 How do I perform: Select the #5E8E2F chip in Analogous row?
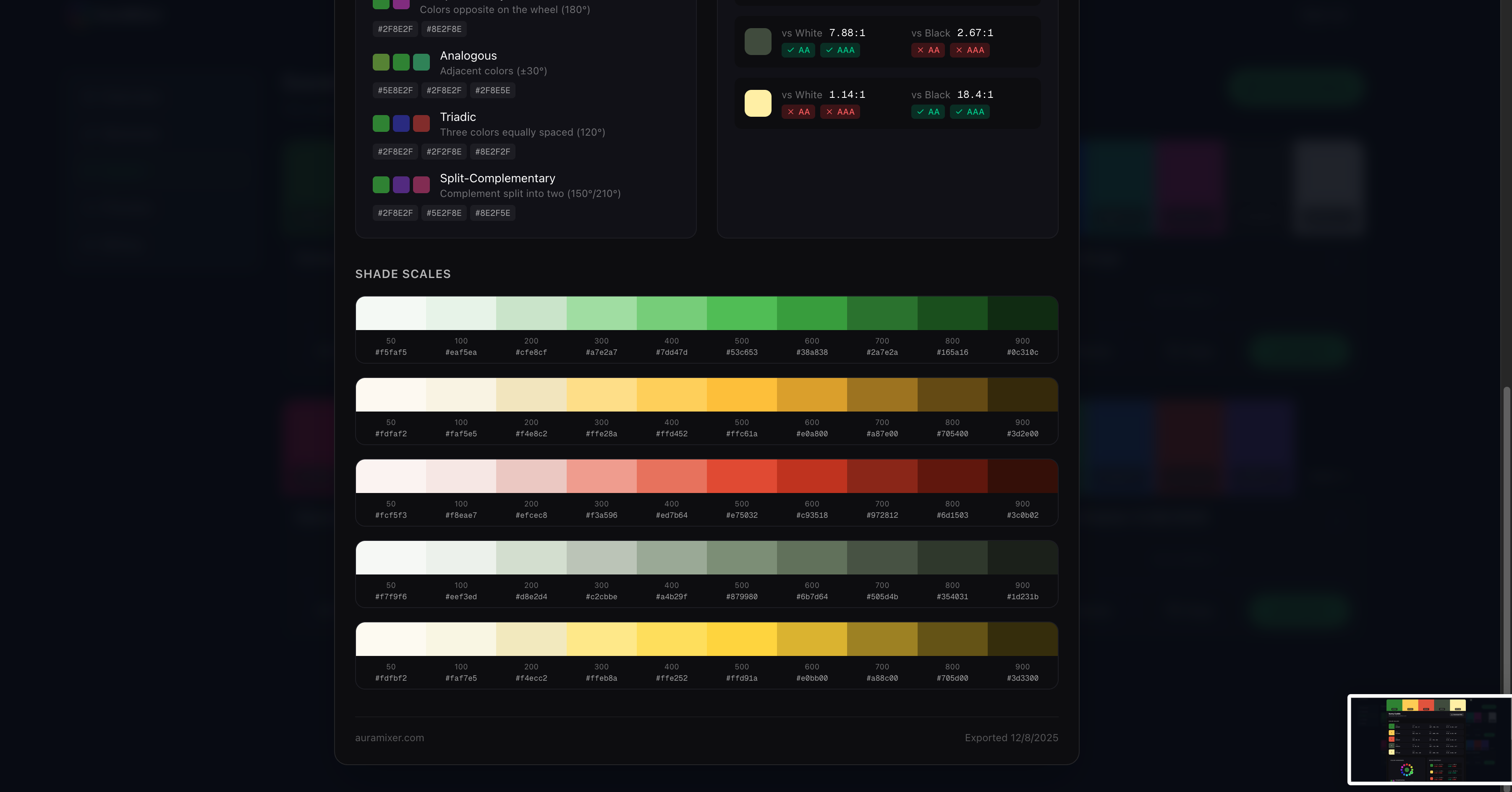395,90
